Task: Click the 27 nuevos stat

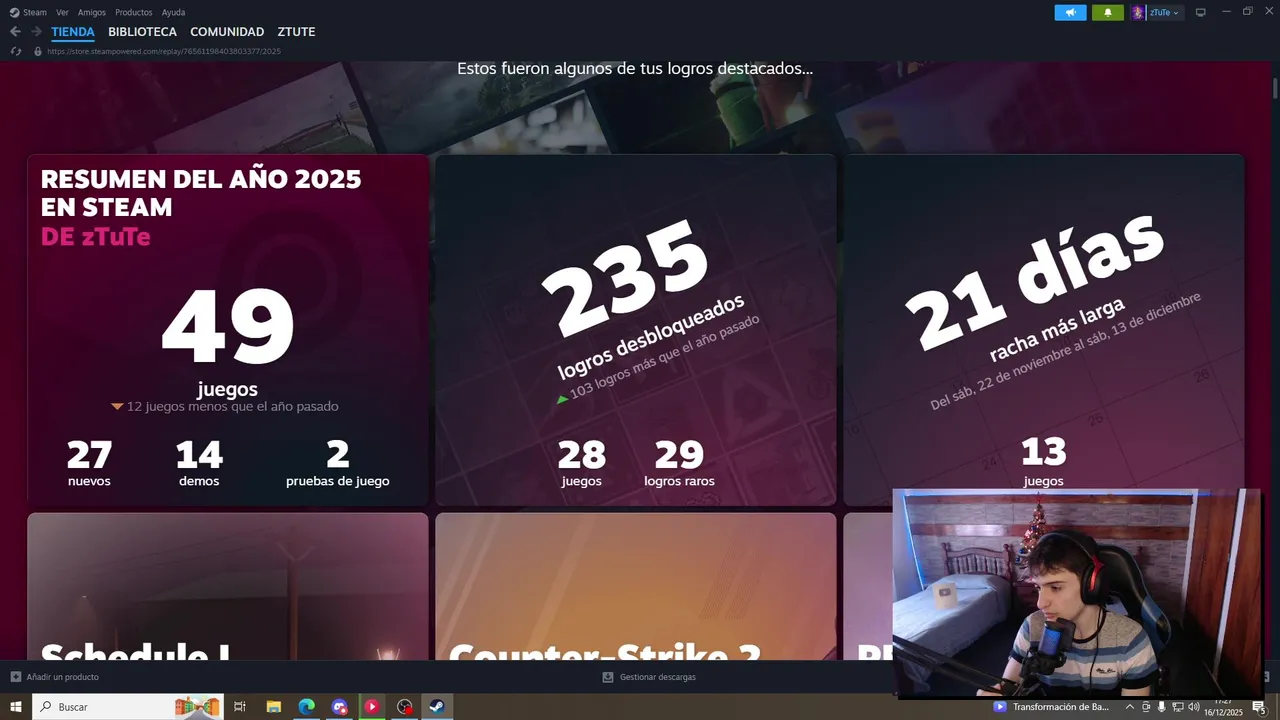Action: coord(89,464)
